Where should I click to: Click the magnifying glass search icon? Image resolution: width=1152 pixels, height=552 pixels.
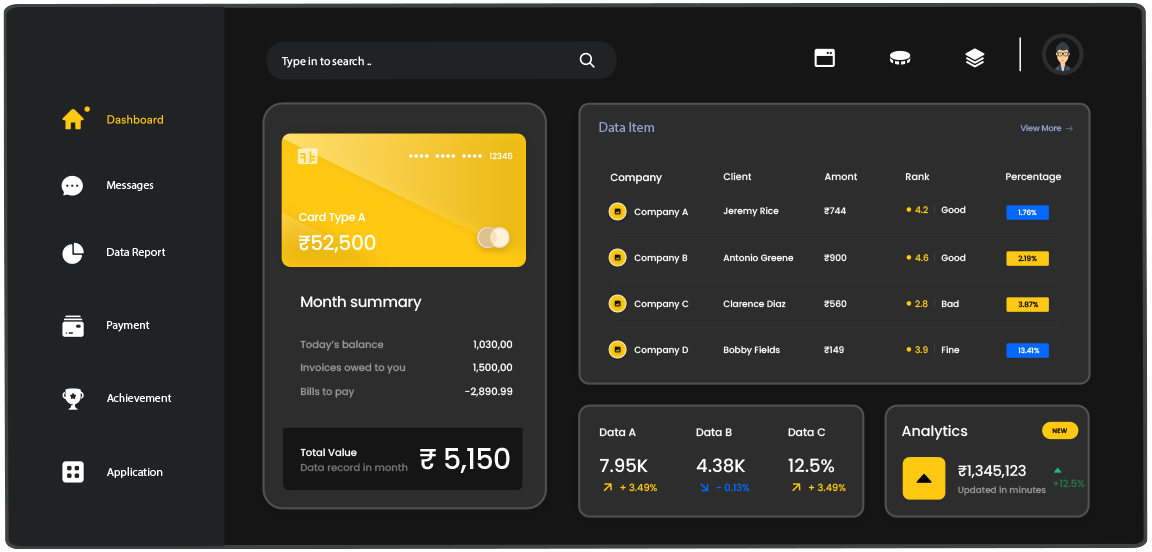pyautogui.click(x=587, y=61)
